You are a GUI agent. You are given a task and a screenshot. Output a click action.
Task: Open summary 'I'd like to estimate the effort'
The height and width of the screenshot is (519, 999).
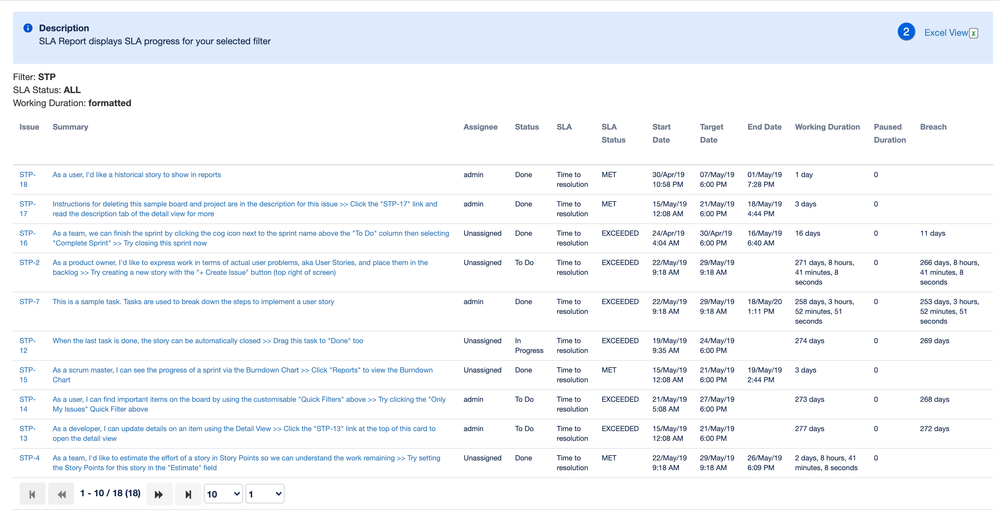tap(246, 463)
